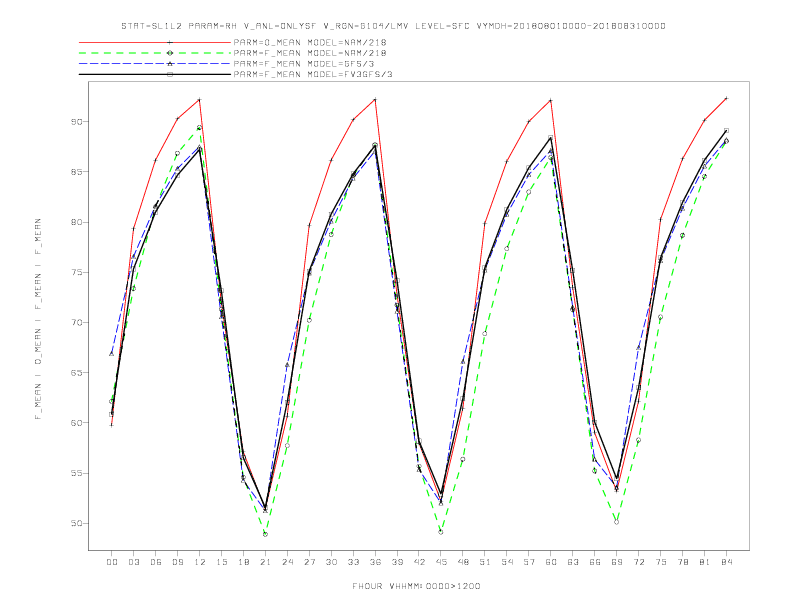Click x-axis forecast hour label 81

coord(705,562)
